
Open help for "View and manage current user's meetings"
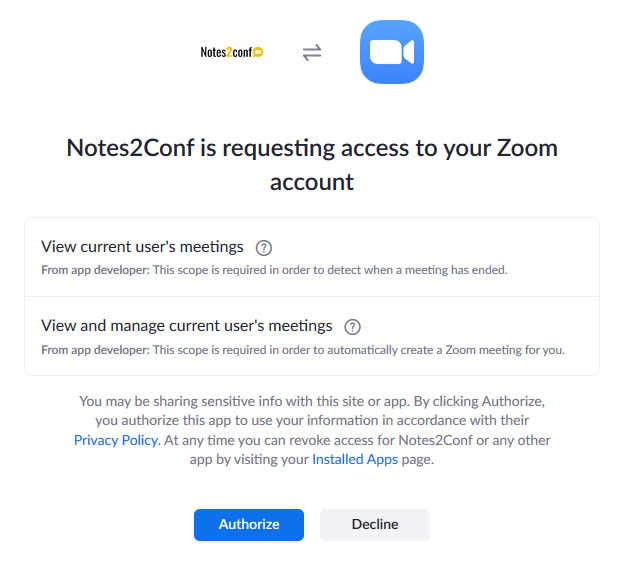point(352,326)
